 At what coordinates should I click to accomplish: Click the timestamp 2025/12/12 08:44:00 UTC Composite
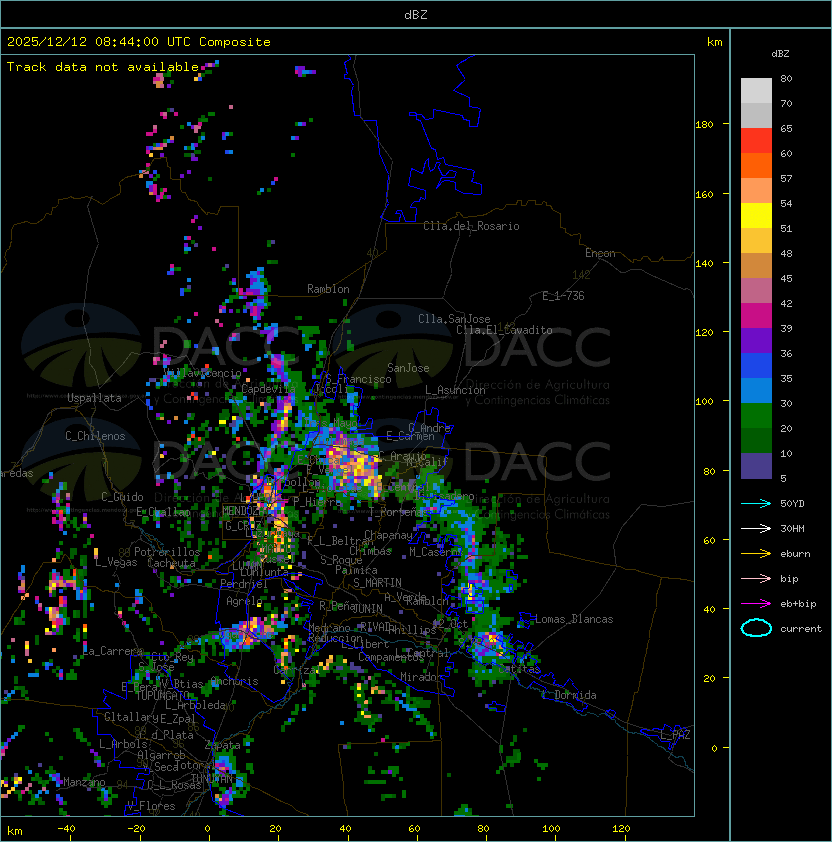[x=139, y=42]
